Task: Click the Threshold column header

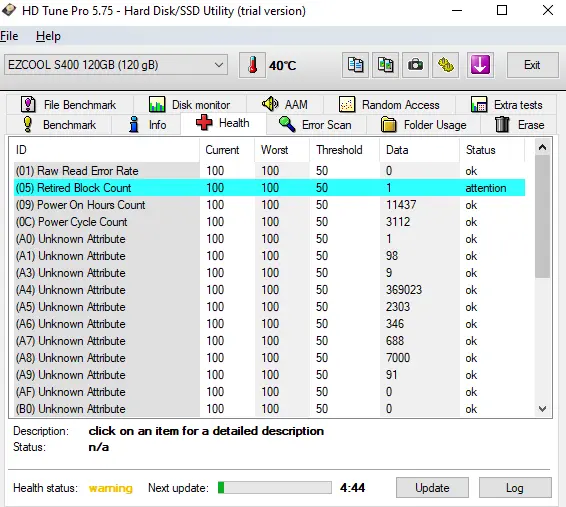Action: (345, 150)
